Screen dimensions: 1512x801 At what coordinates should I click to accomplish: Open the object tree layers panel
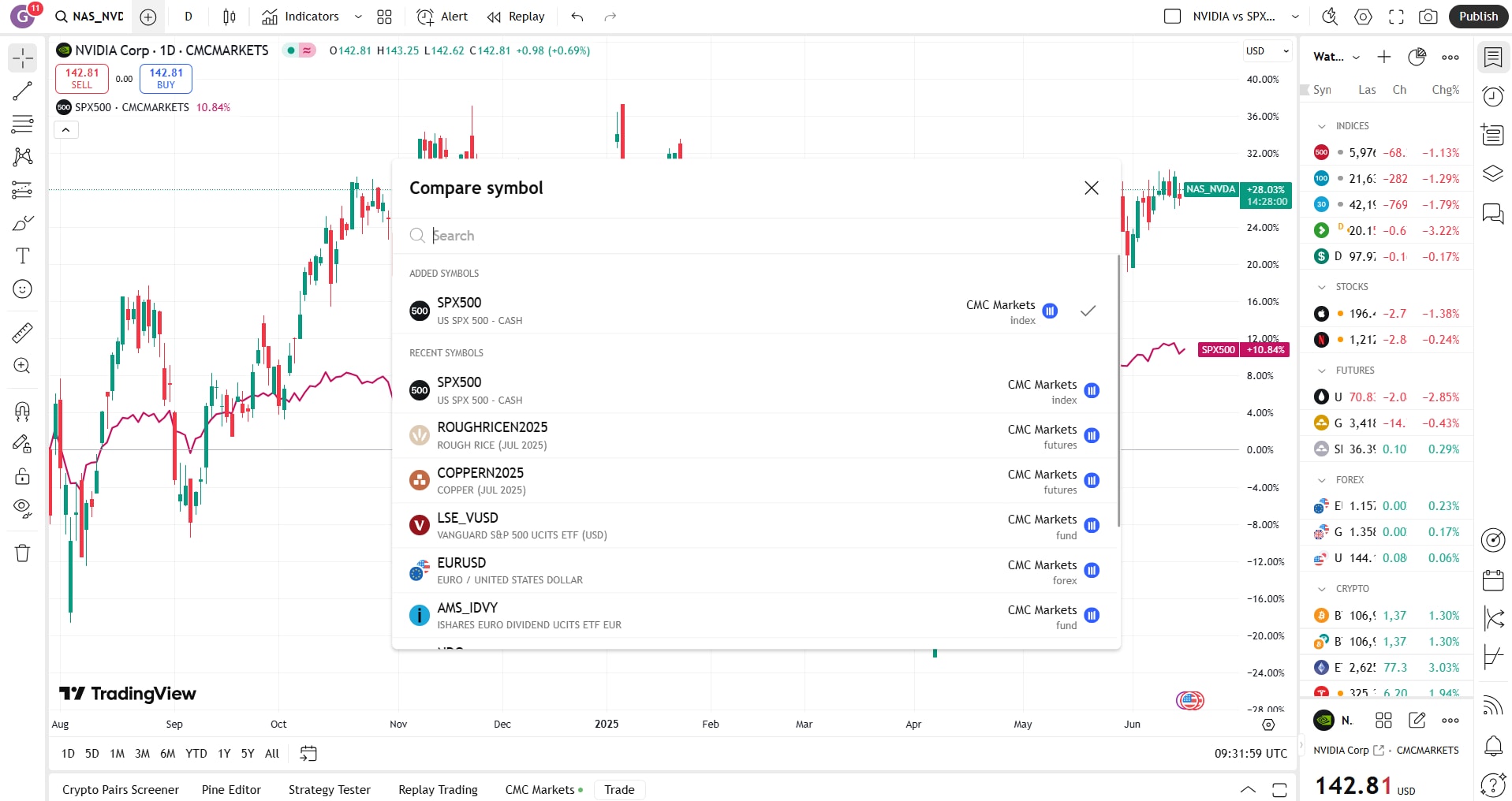click(1493, 173)
